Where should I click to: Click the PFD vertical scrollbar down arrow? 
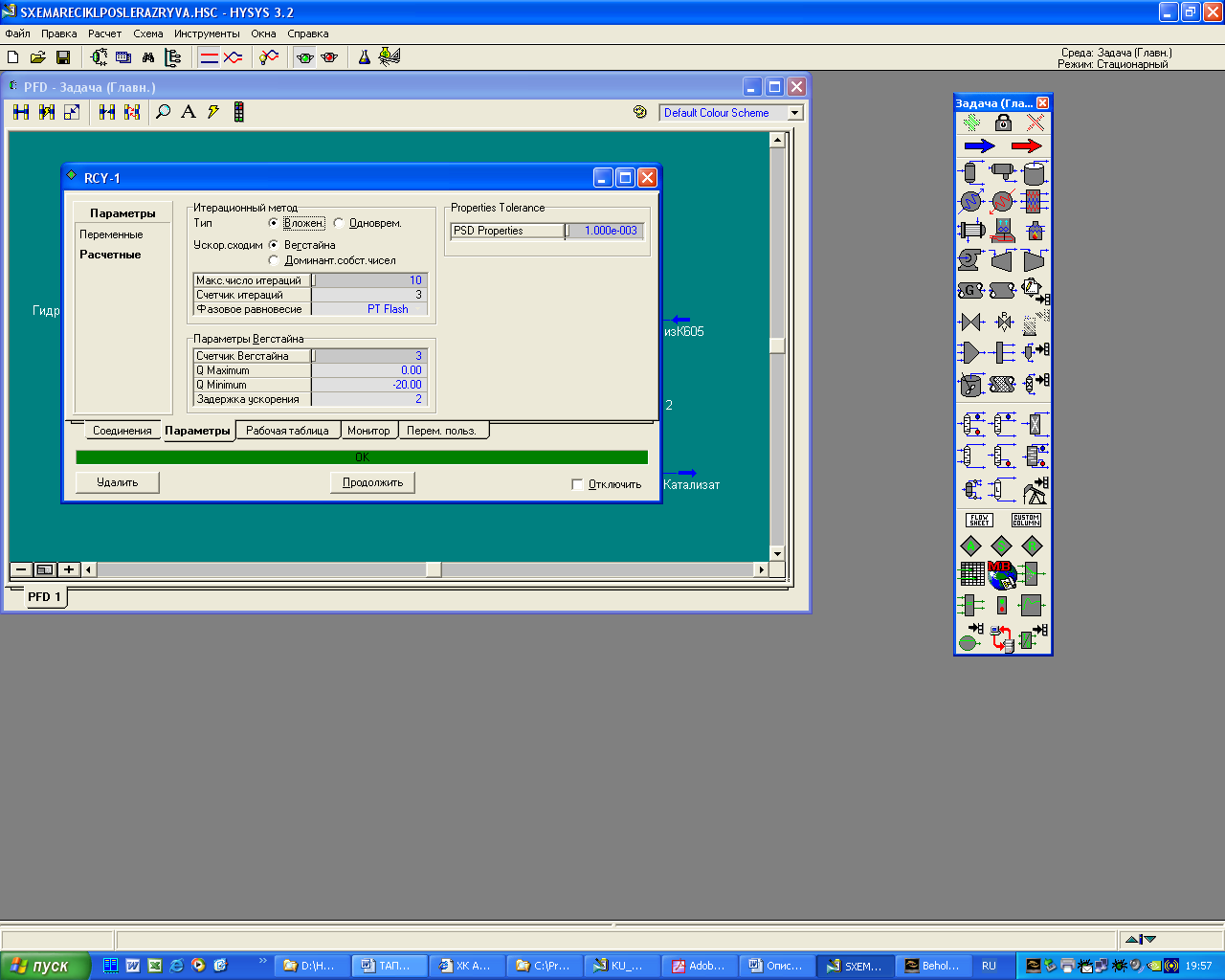(x=777, y=553)
